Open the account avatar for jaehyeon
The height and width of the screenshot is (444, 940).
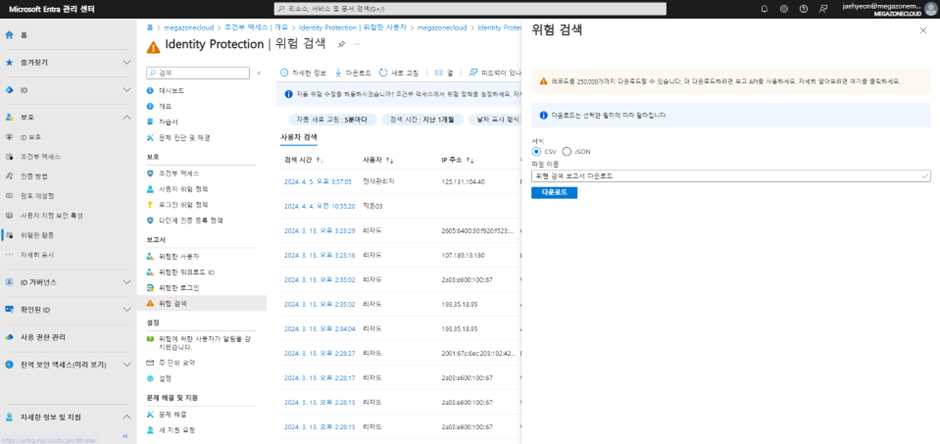coord(930,8)
